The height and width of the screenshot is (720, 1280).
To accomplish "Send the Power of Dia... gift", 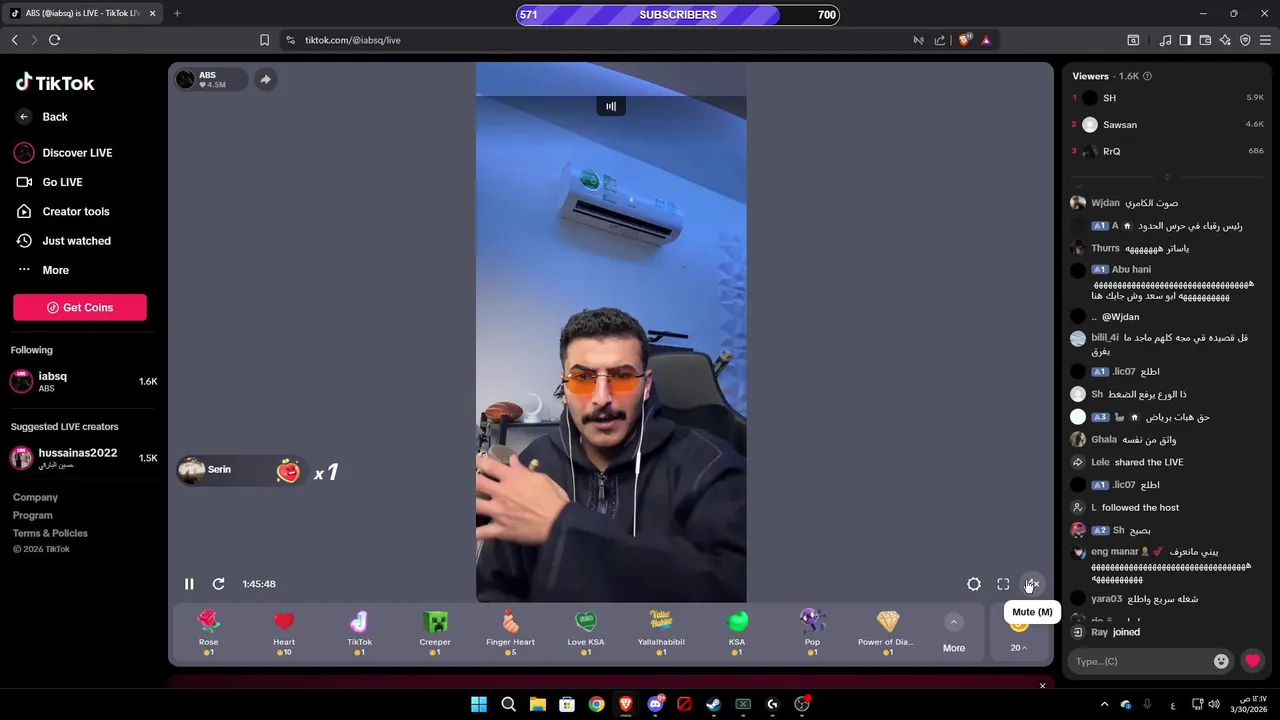I will pyautogui.click(x=888, y=633).
